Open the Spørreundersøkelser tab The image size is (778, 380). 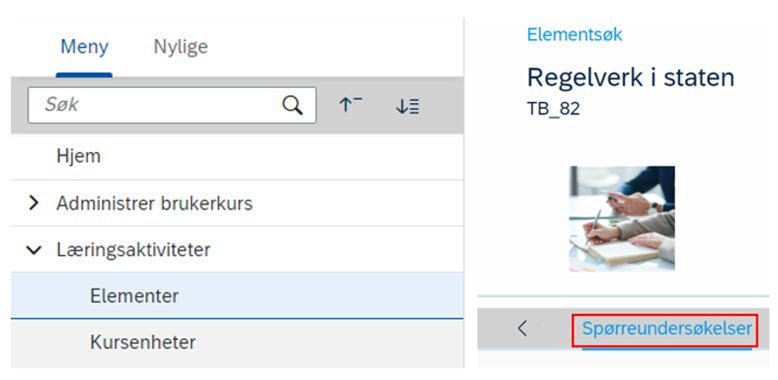[667, 328]
